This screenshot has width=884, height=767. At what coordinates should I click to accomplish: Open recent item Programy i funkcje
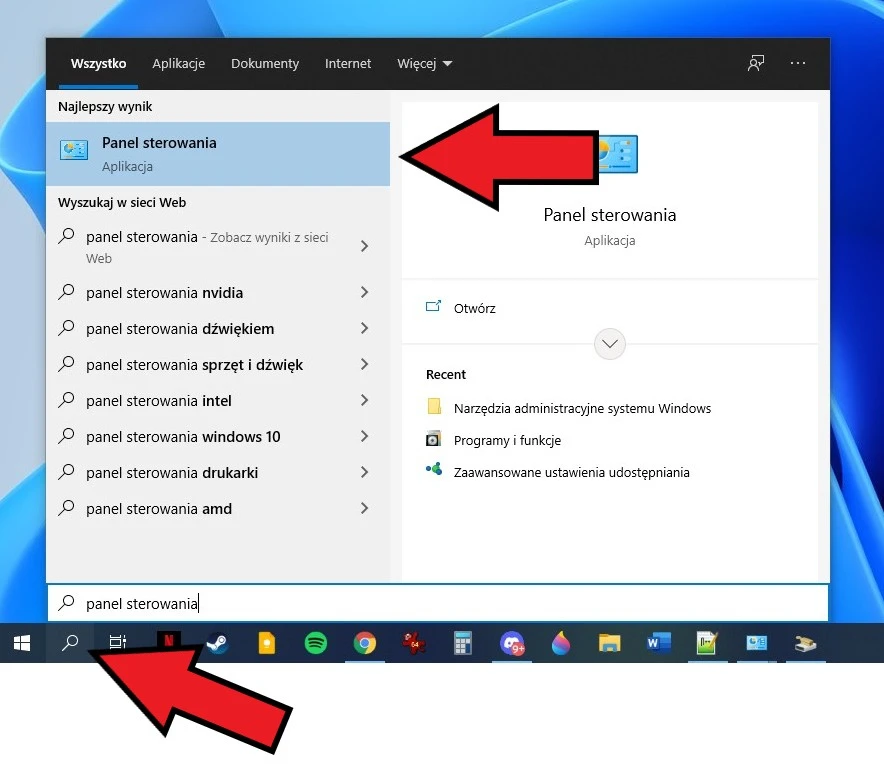point(507,440)
